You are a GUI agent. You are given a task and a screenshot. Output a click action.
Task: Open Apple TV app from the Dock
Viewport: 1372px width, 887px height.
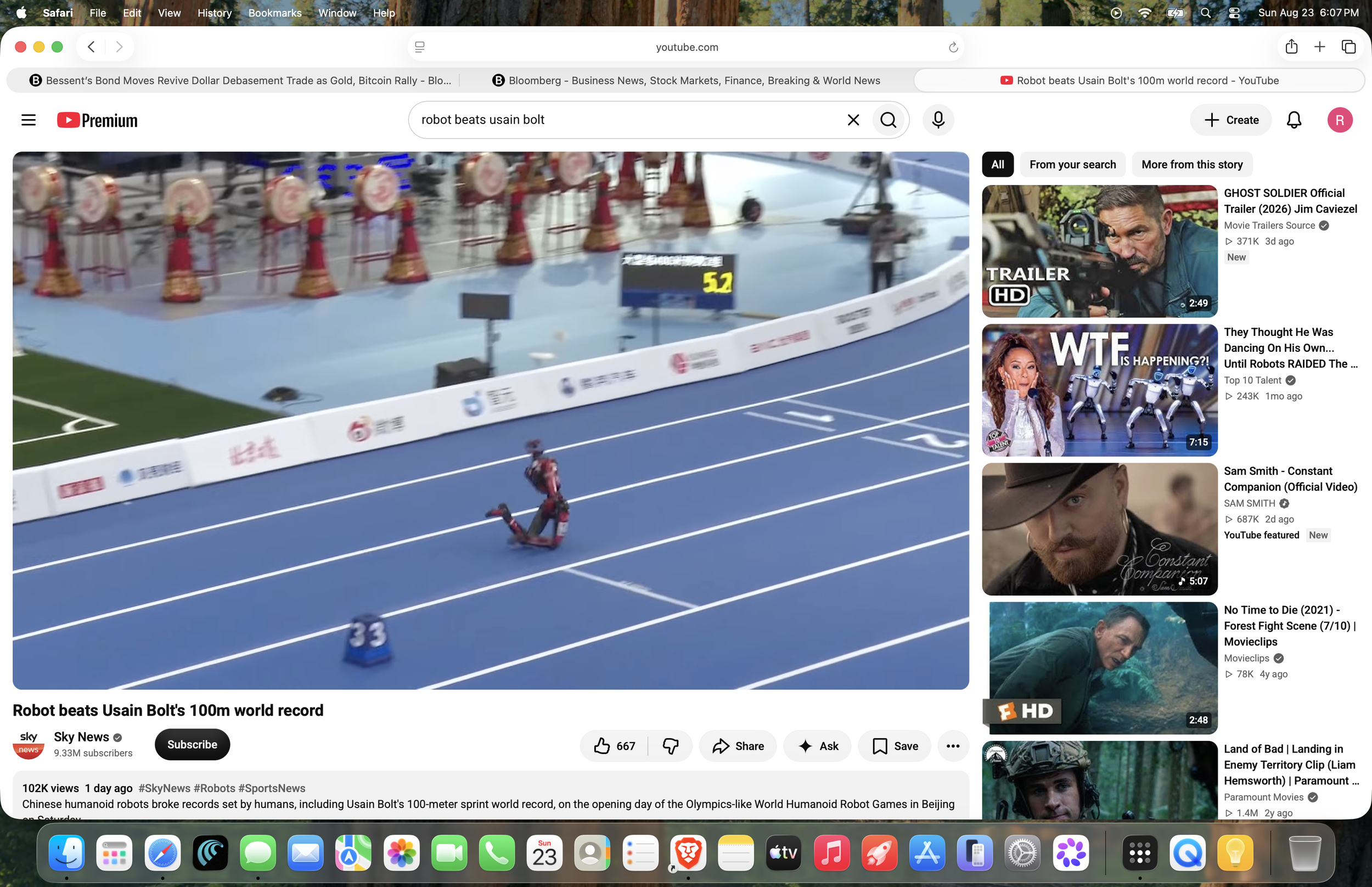pyautogui.click(x=784, y=853)
